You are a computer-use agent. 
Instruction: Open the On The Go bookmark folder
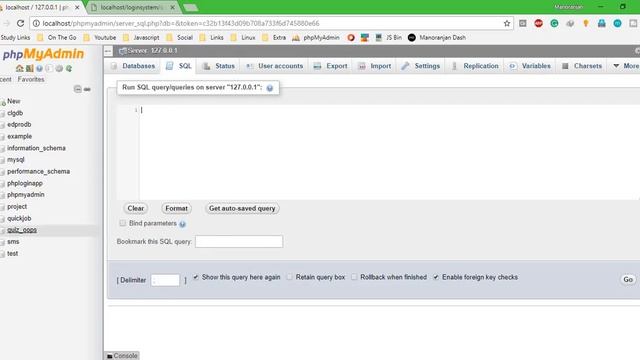(57, 38)
